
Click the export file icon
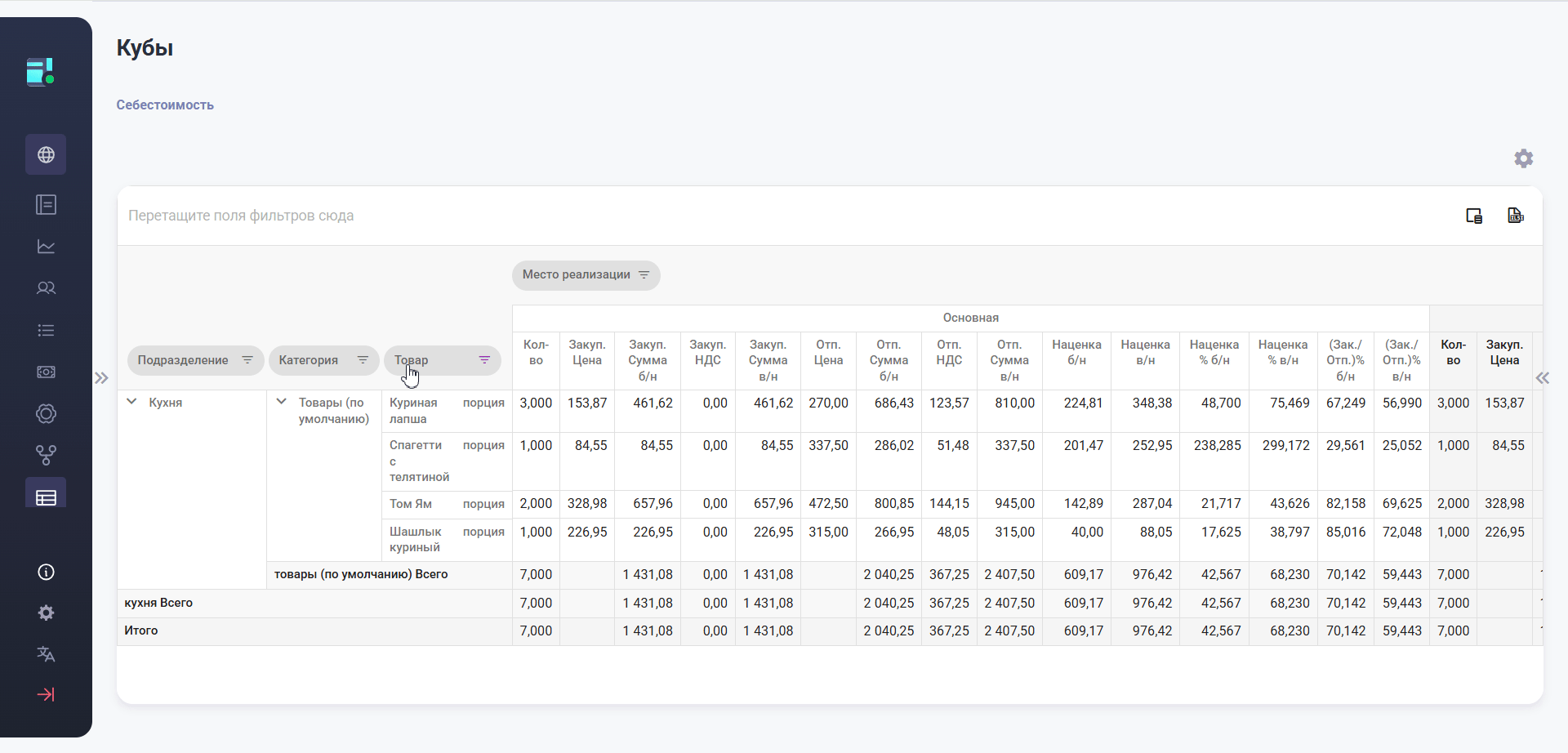pos(1515,216)
